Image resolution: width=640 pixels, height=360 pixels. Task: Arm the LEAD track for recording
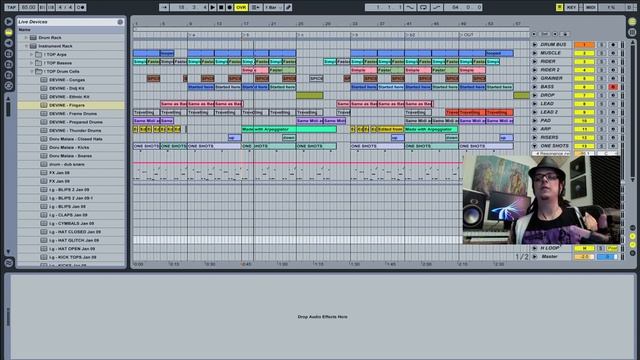click(x=613, y=104)
